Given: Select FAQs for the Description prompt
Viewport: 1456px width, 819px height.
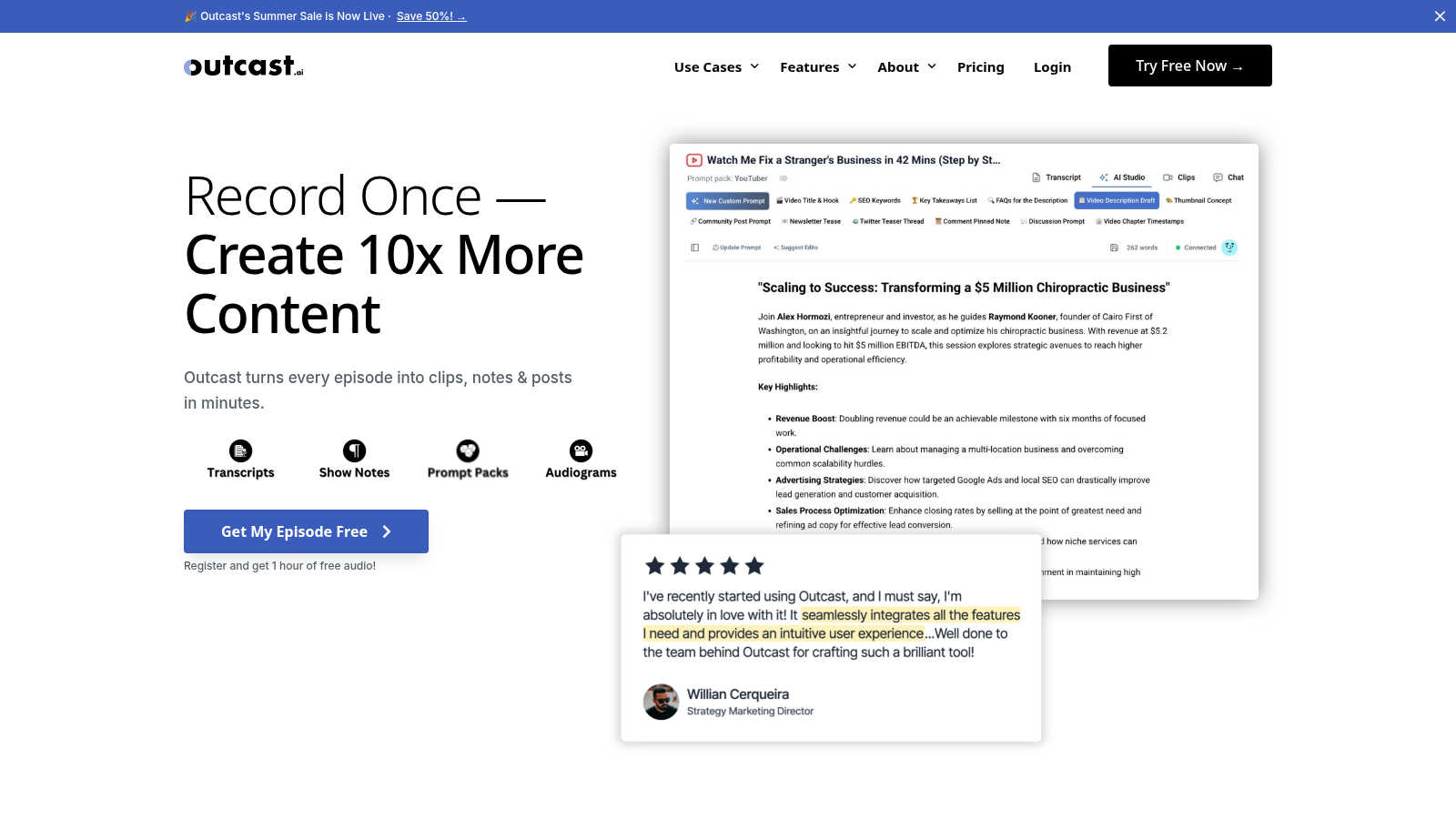Looking at the screenshot, I should tap(1027, 200).
